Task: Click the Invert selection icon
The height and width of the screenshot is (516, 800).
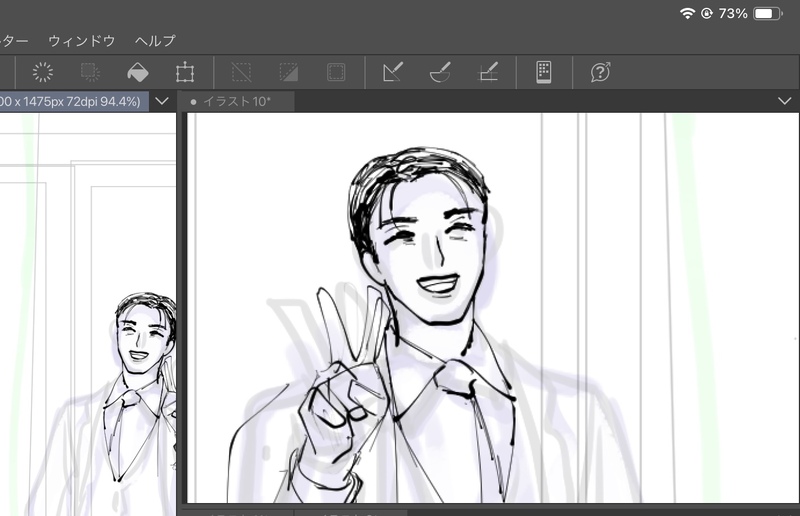Action: click(289, 72)
